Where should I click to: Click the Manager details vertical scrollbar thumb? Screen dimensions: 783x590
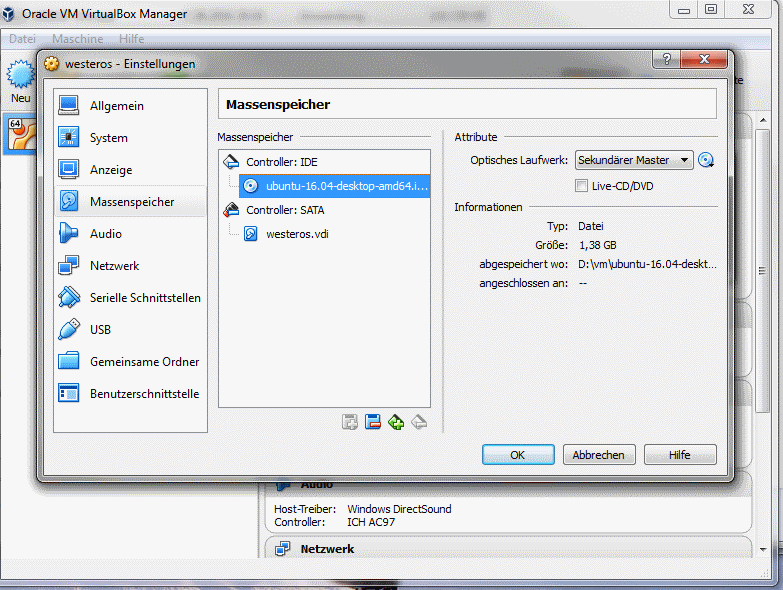click(762, 271)
